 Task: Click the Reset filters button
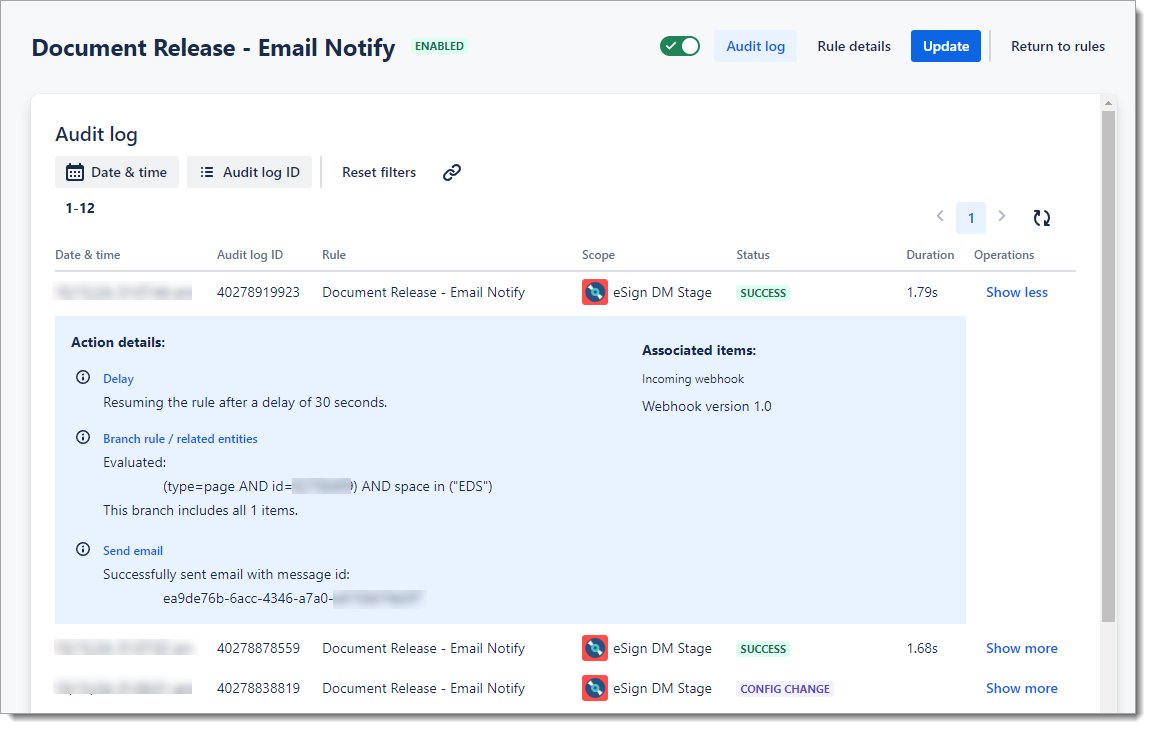pos(379,172)
